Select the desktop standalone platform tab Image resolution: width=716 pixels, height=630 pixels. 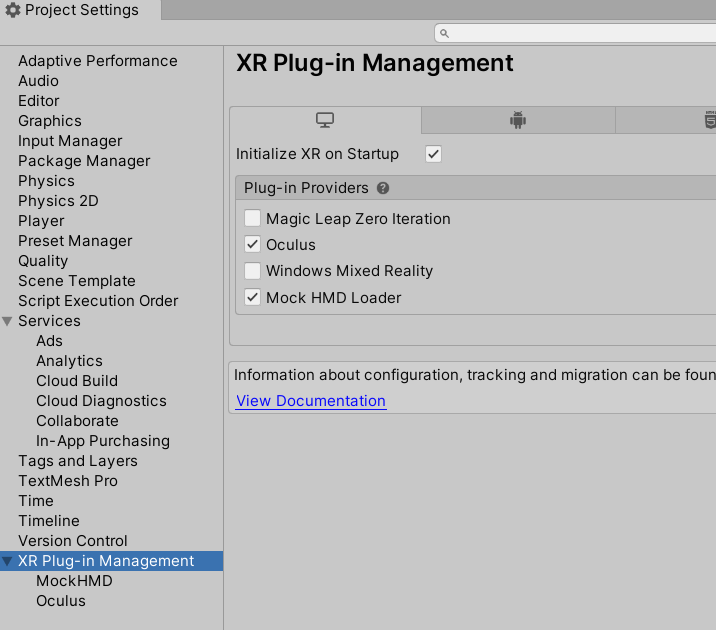coord(325,120)
